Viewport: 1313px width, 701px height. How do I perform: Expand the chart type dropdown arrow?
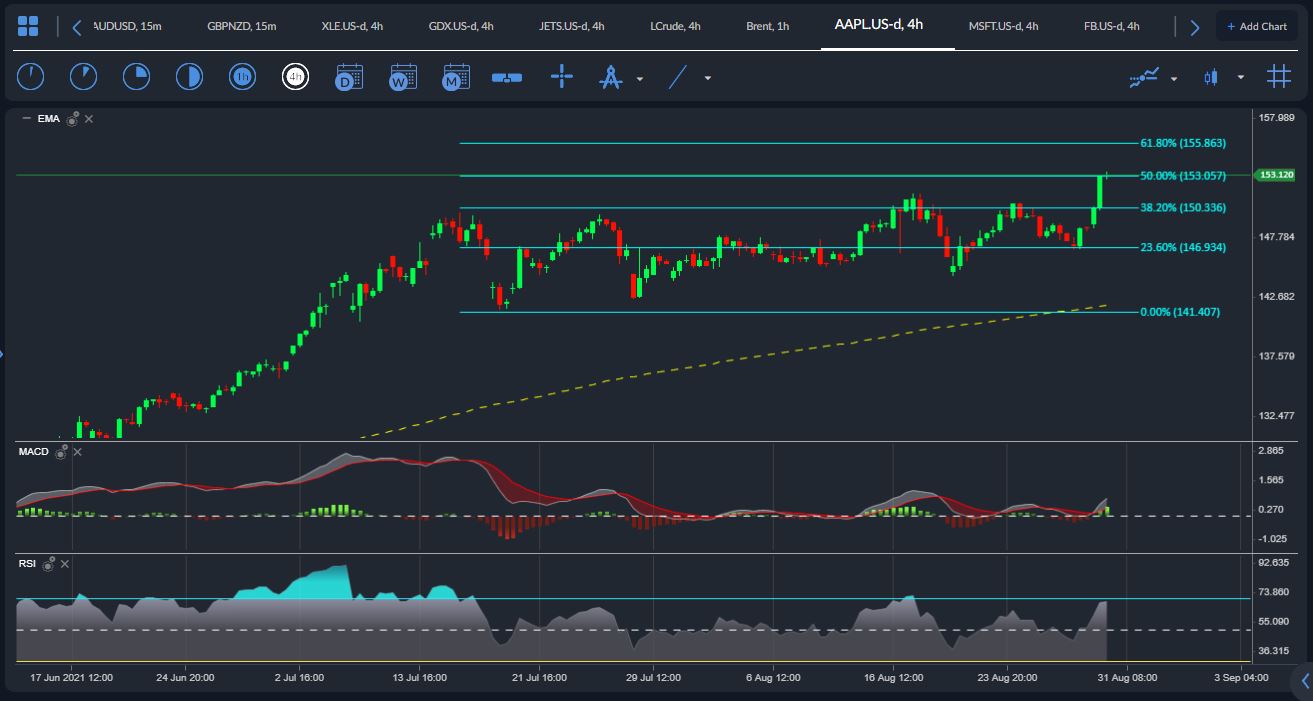click(x=1241, y=78)
